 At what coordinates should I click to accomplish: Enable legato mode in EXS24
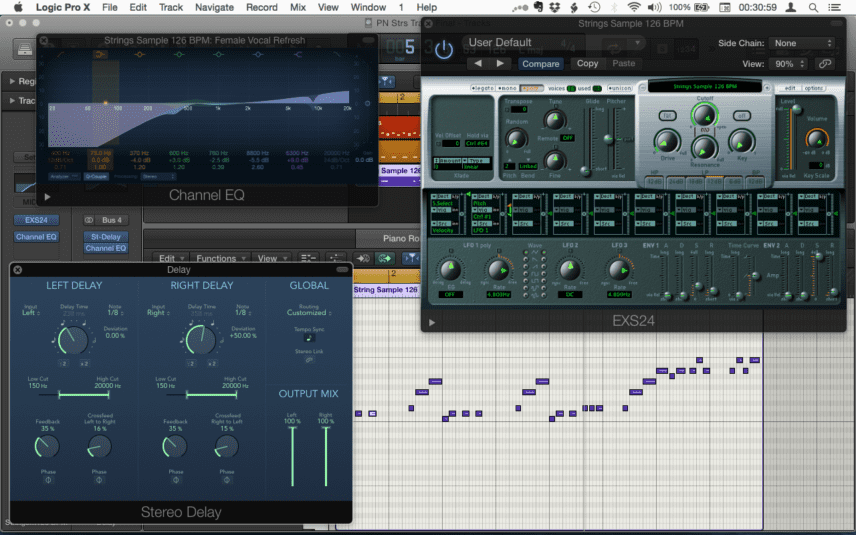click(x=482, y=88)
